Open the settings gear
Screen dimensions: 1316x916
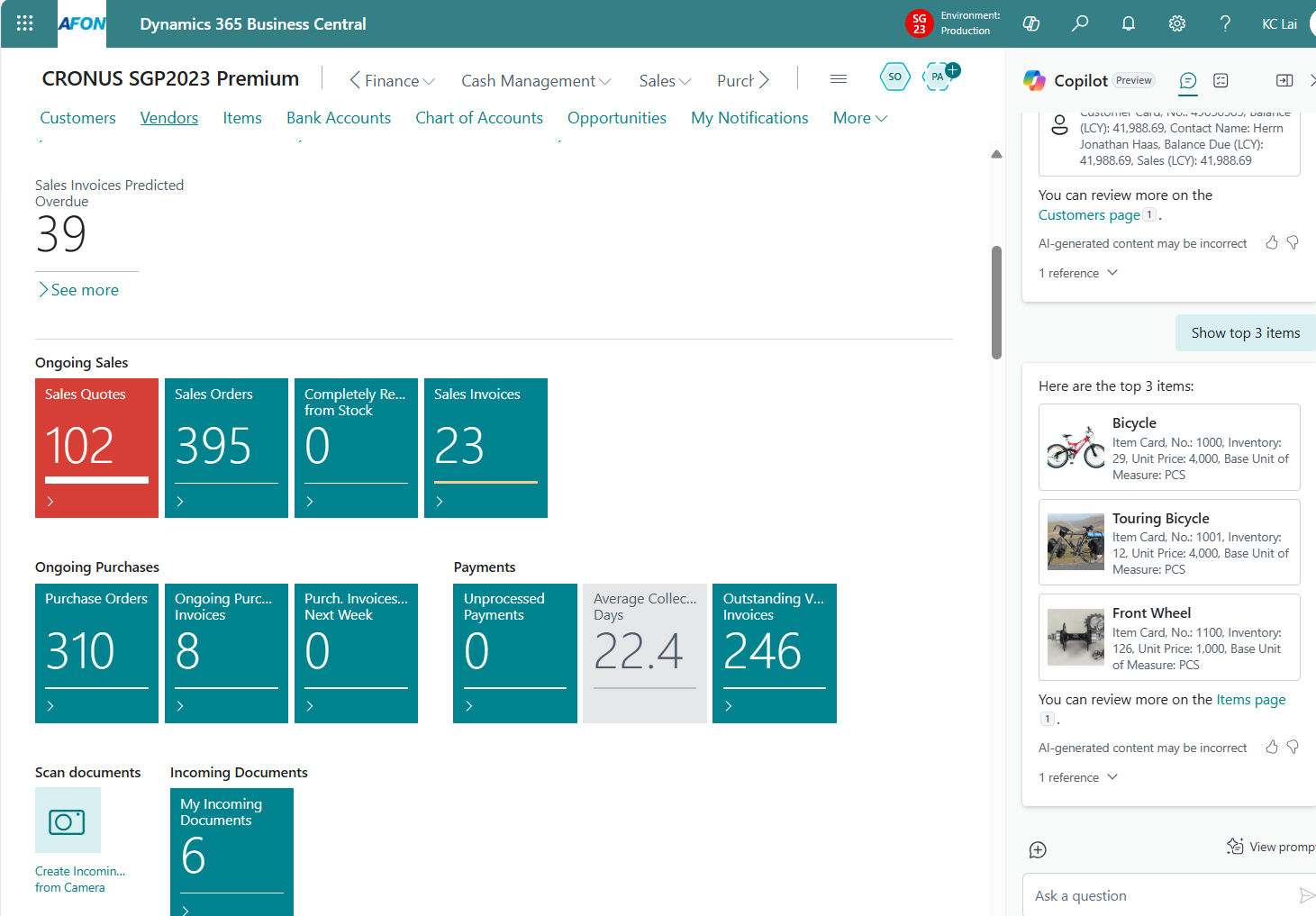click(1176, 23)
